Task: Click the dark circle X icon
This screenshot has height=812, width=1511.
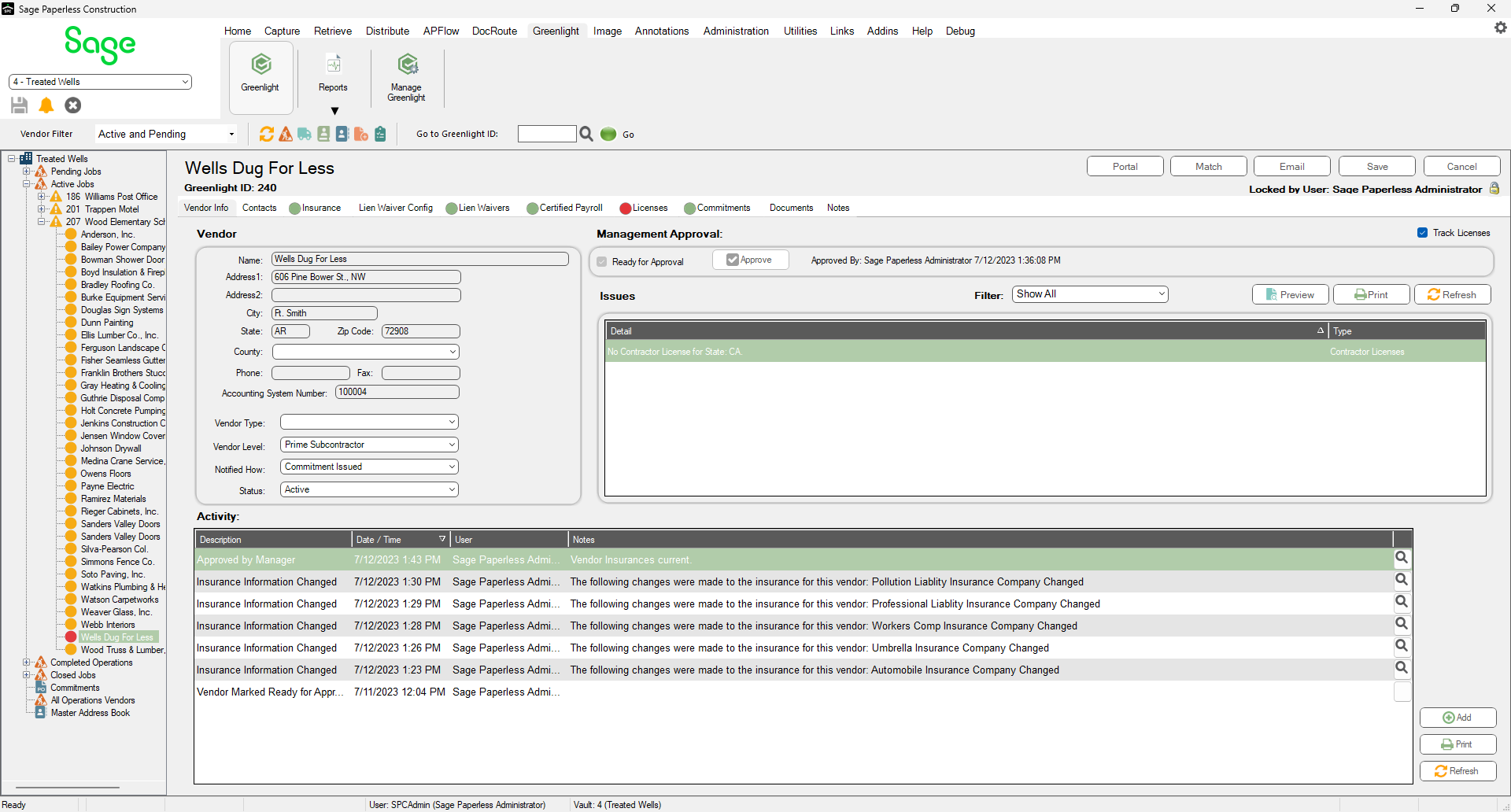Action: pos(73,105)
